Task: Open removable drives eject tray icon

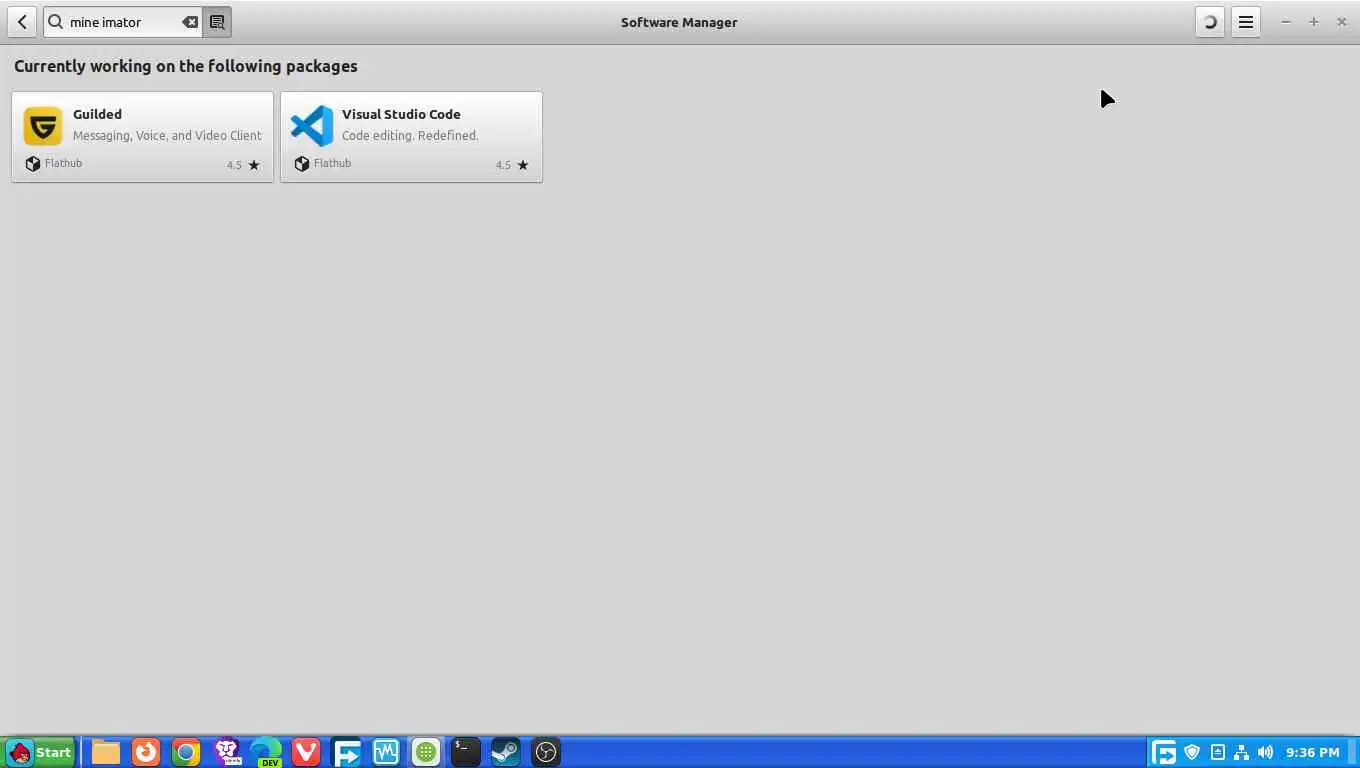Action: pos(1217,752)
